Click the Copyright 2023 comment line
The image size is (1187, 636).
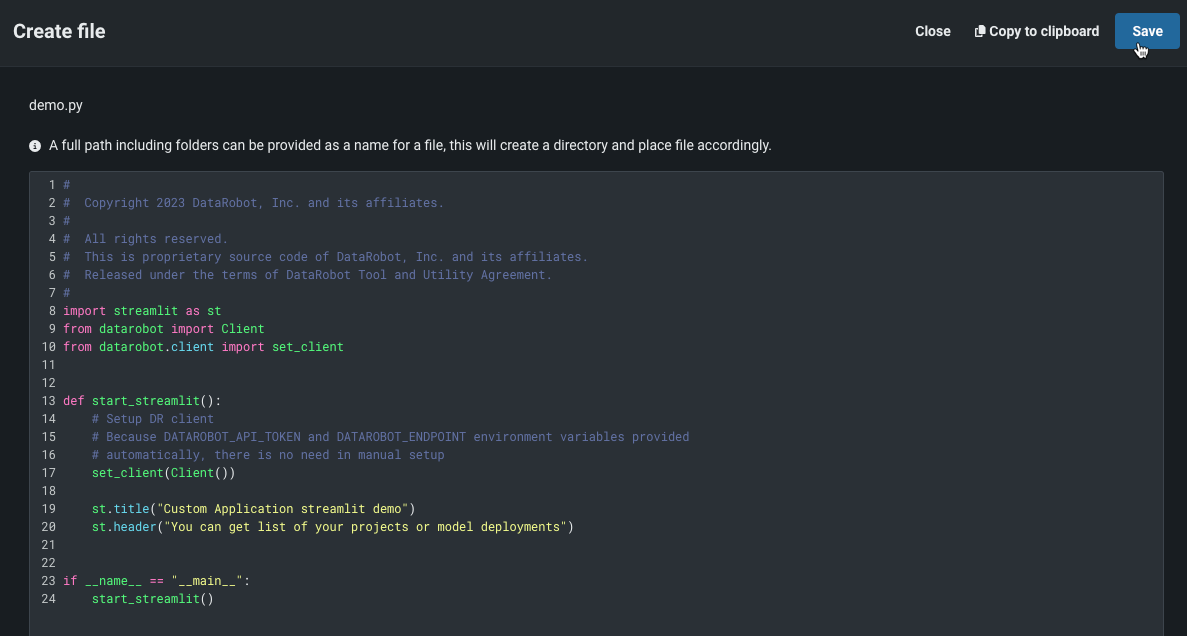(263, 203)
